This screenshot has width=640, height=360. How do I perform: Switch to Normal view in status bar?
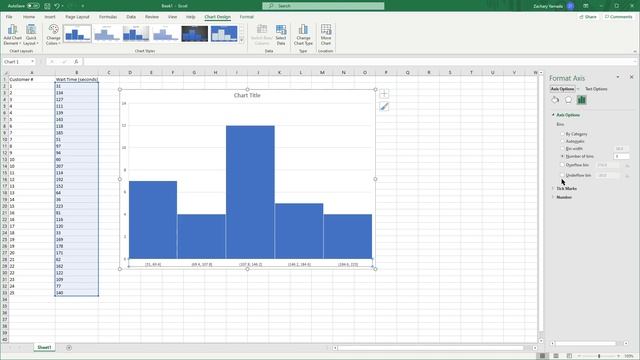tap(542, 356)
